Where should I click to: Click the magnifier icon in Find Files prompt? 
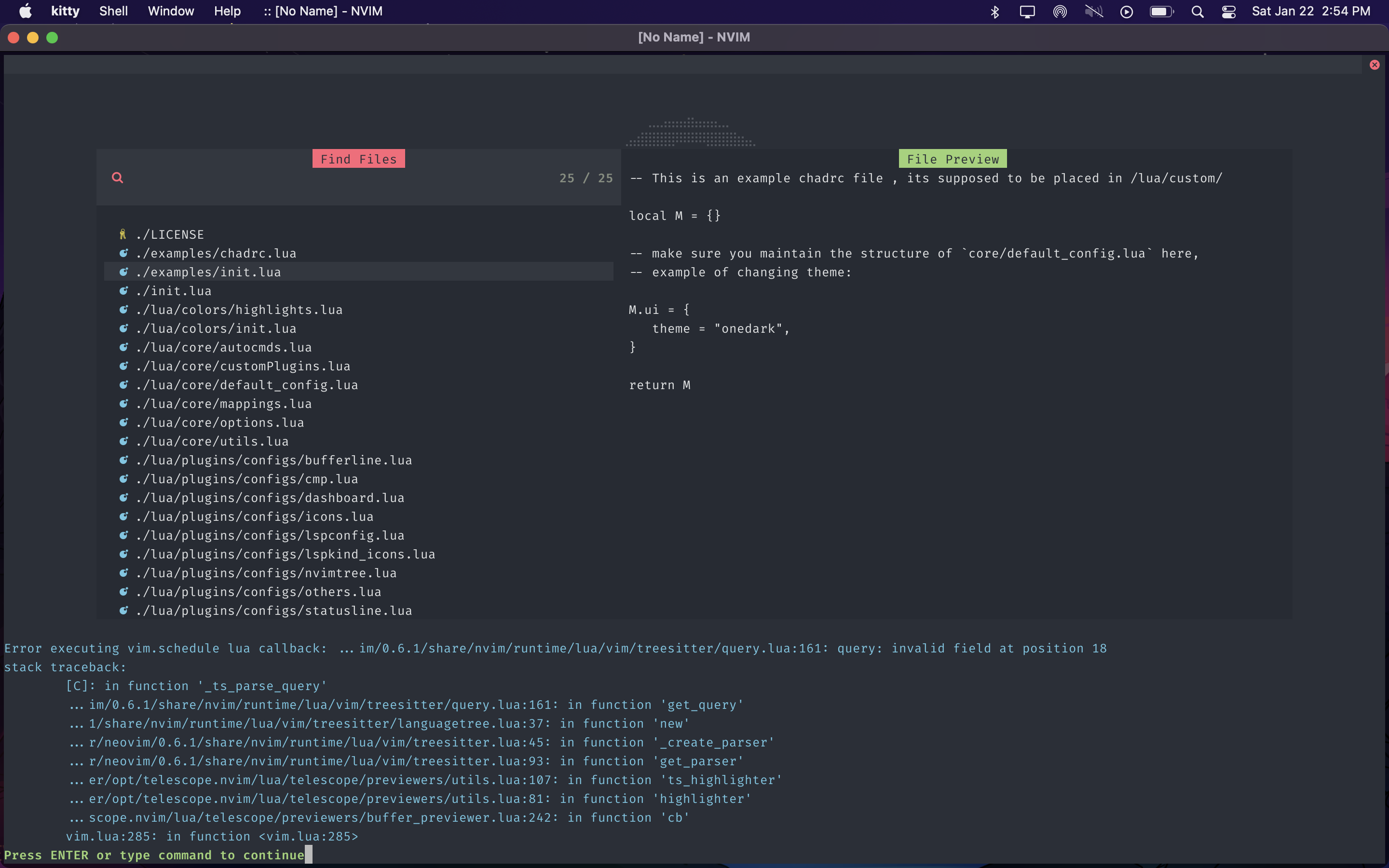(117, 177)
